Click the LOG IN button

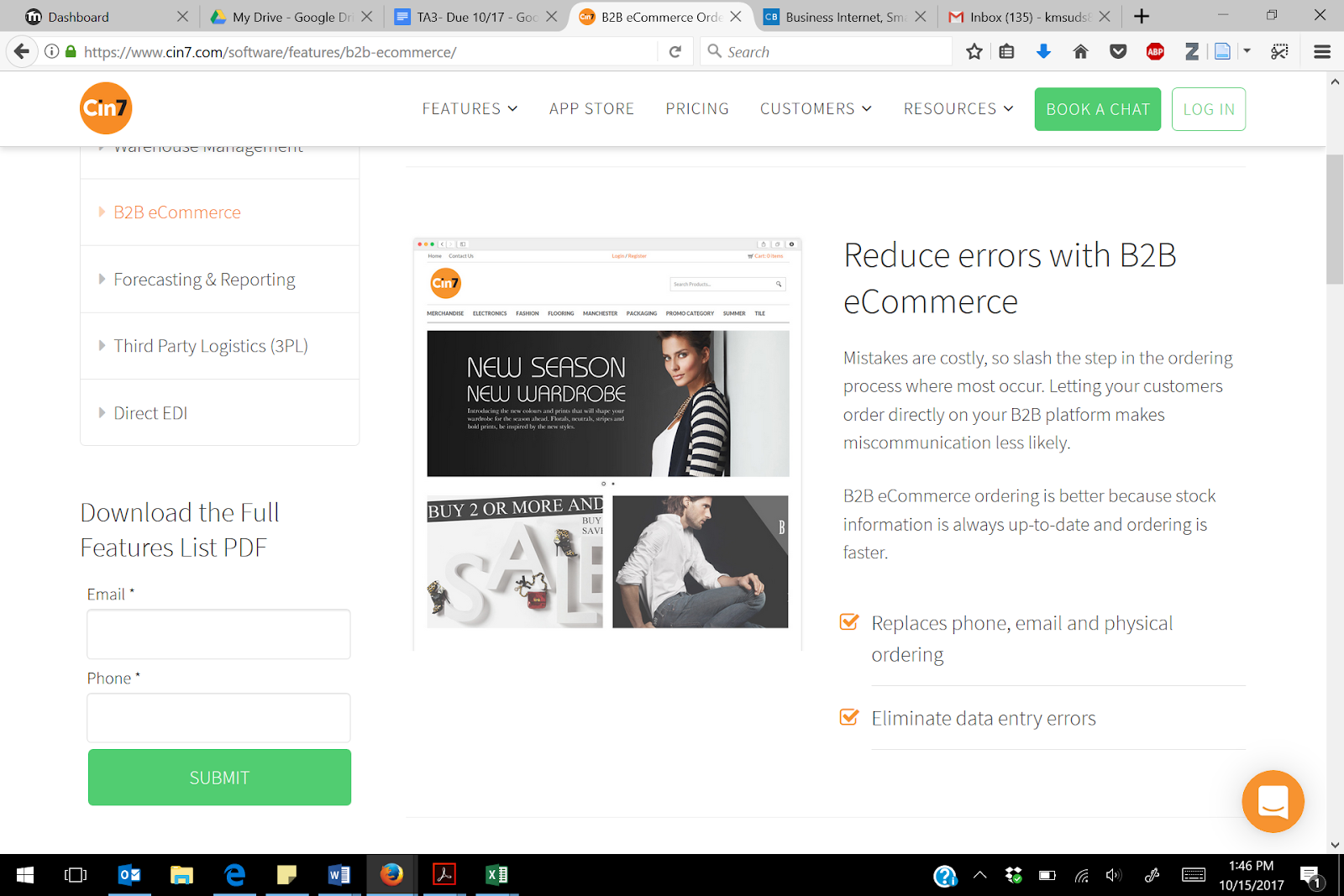click(x=1209, y=109)
